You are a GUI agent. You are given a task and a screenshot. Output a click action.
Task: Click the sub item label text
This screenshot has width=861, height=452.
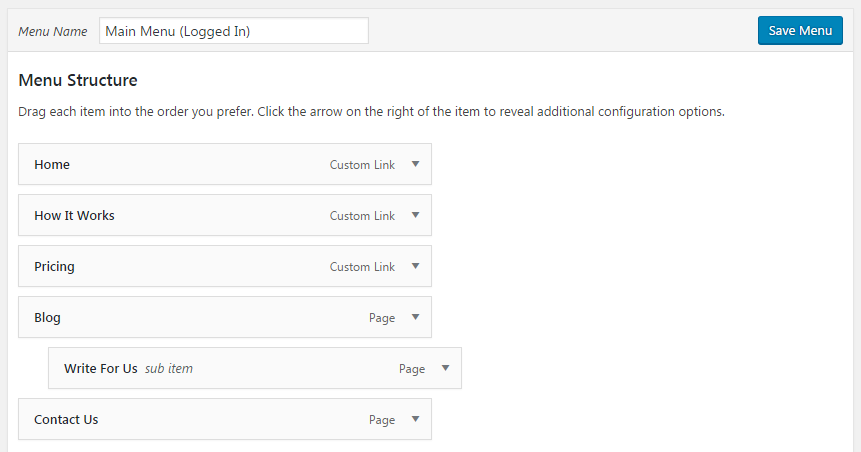pos(169,369)
